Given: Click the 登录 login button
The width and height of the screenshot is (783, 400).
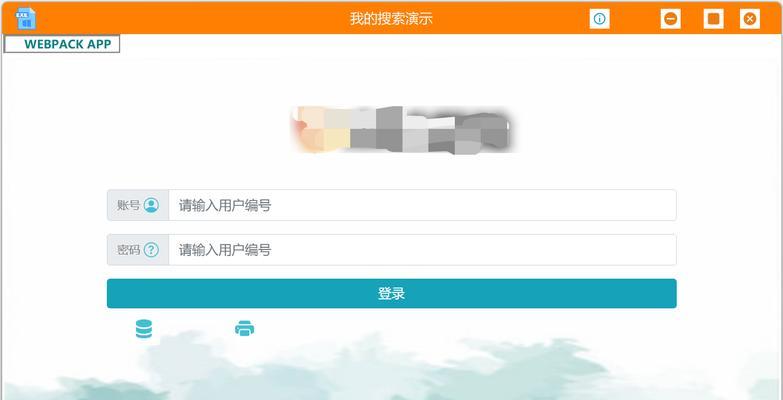Looking at the screenshot, I should click(x=392, y=294).
